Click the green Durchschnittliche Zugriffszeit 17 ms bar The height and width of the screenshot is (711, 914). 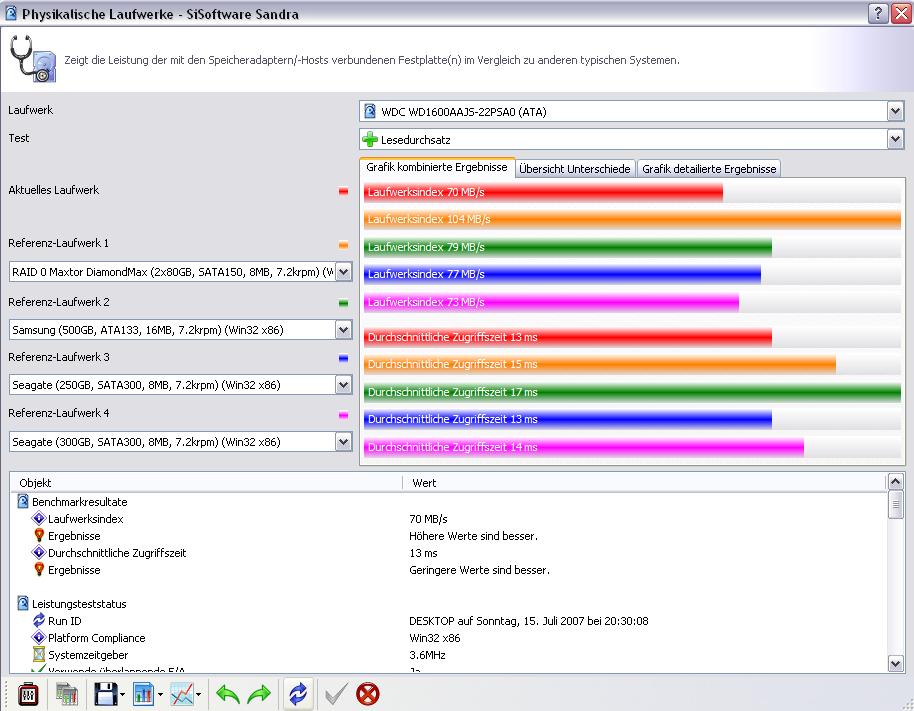click(632, 392)
